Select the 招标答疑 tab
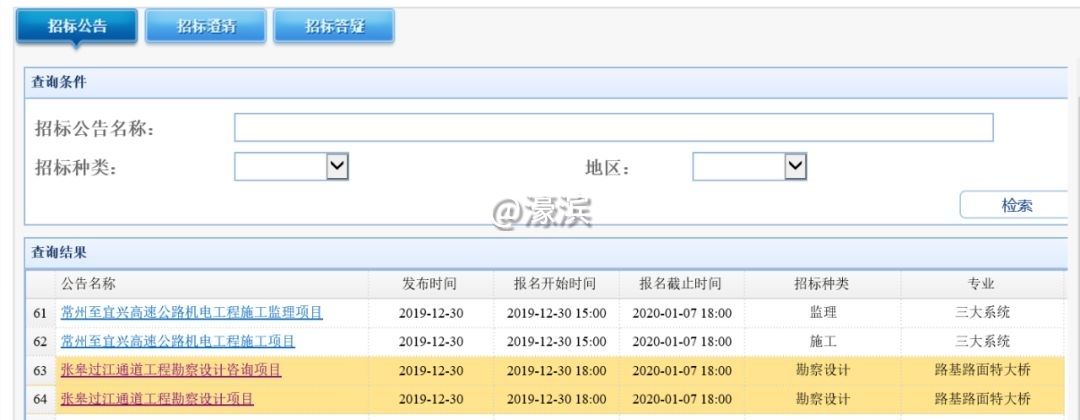1080x420 pixels. pyautogui.click(x=334, y=27)
